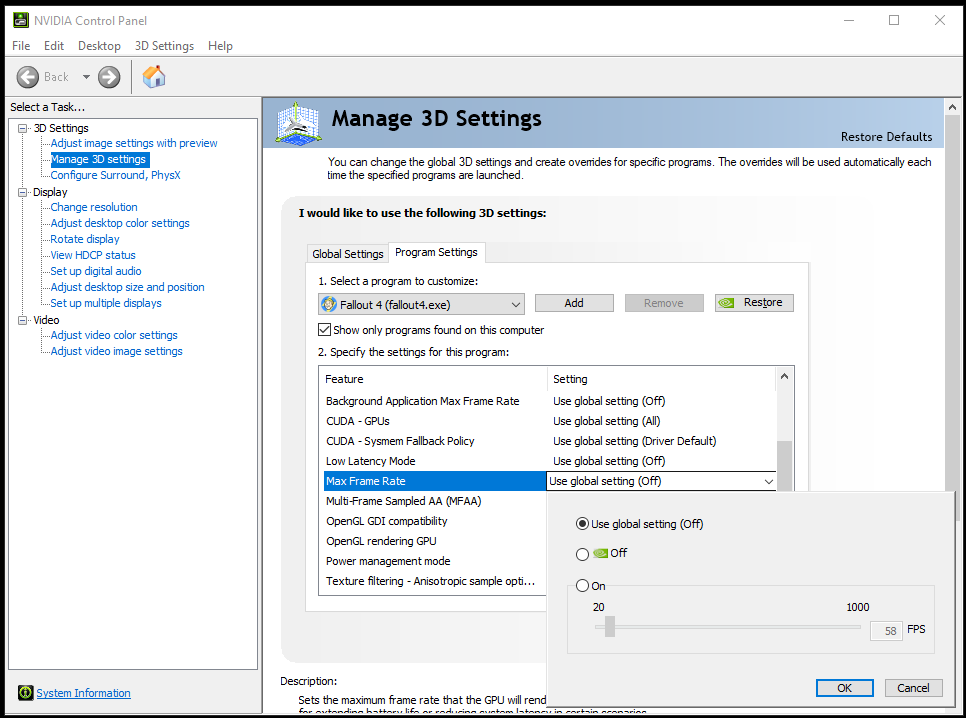
Task: Click the Forward arrow icon
Action: point(109,77)
